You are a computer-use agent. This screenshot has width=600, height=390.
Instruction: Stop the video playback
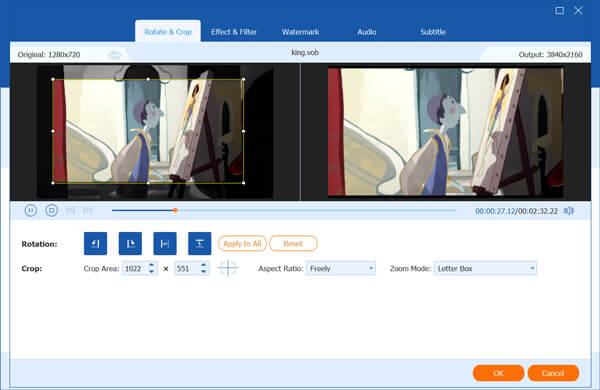[x=52, y=211]
